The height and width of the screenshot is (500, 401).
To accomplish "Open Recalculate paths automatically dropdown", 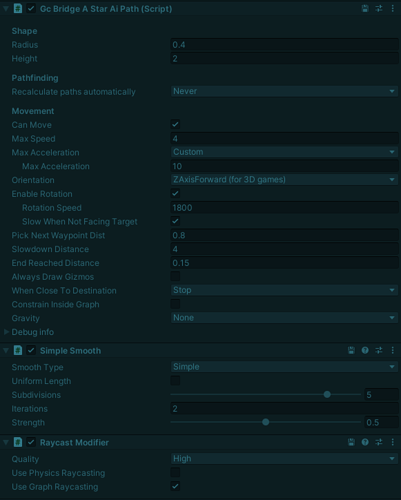I will (284, 91).
